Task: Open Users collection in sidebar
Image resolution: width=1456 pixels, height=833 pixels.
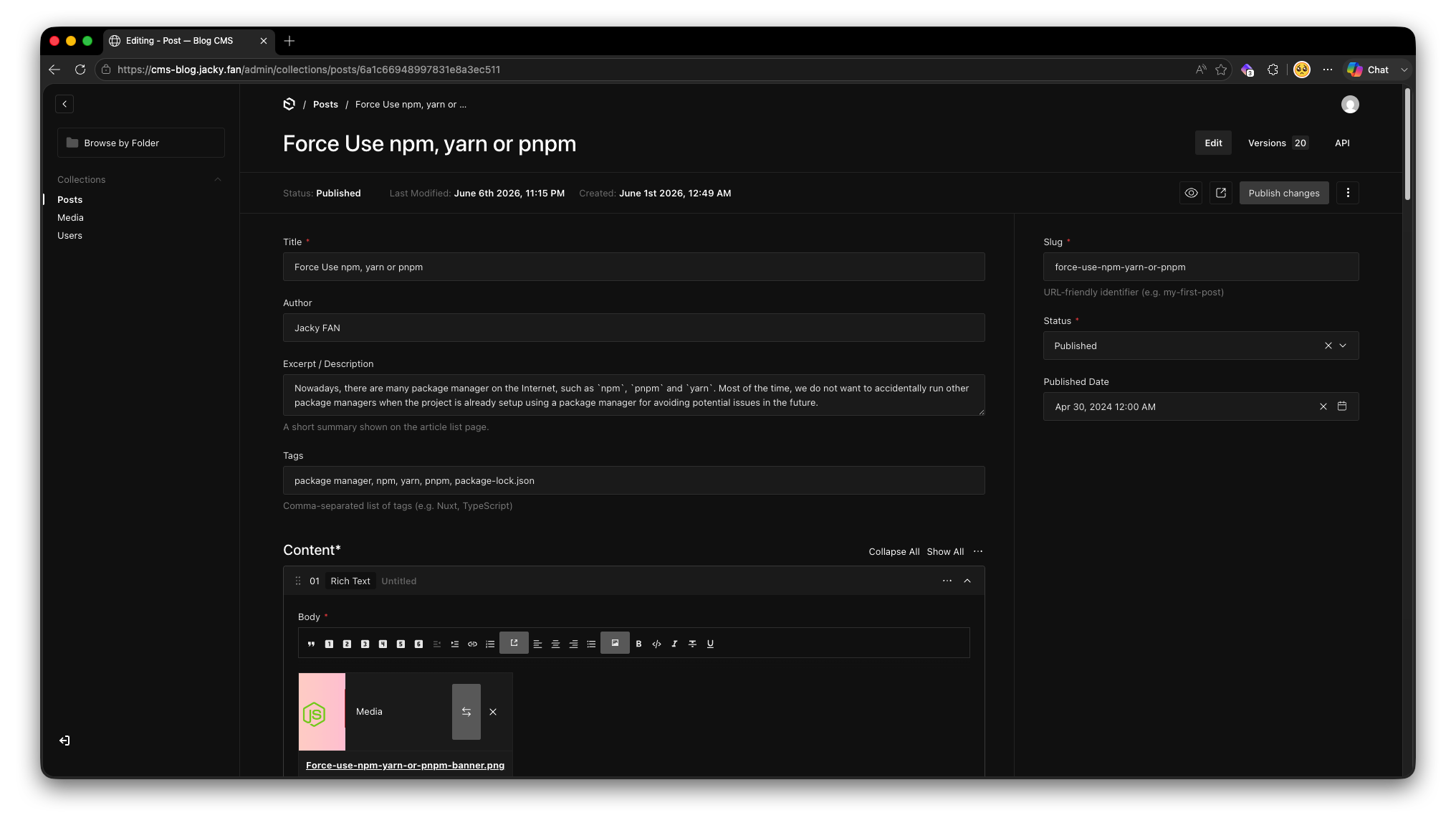Action: 70,235
